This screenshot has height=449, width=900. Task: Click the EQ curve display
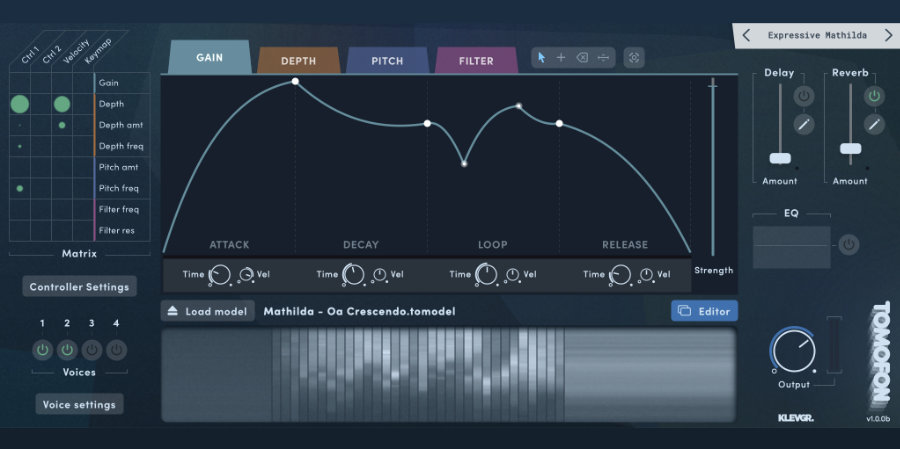(792, 247)
